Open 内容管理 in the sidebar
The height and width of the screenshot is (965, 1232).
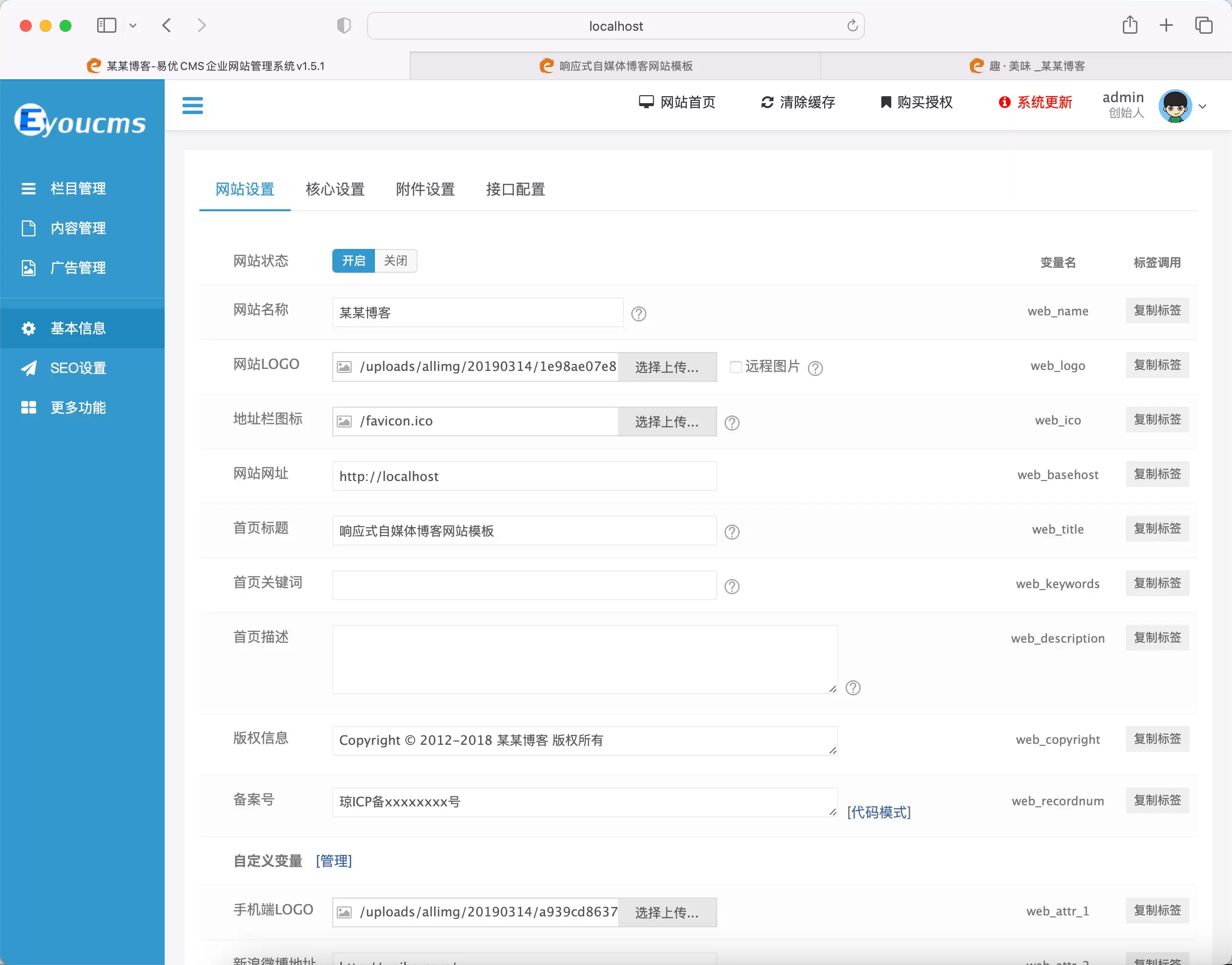82,228
